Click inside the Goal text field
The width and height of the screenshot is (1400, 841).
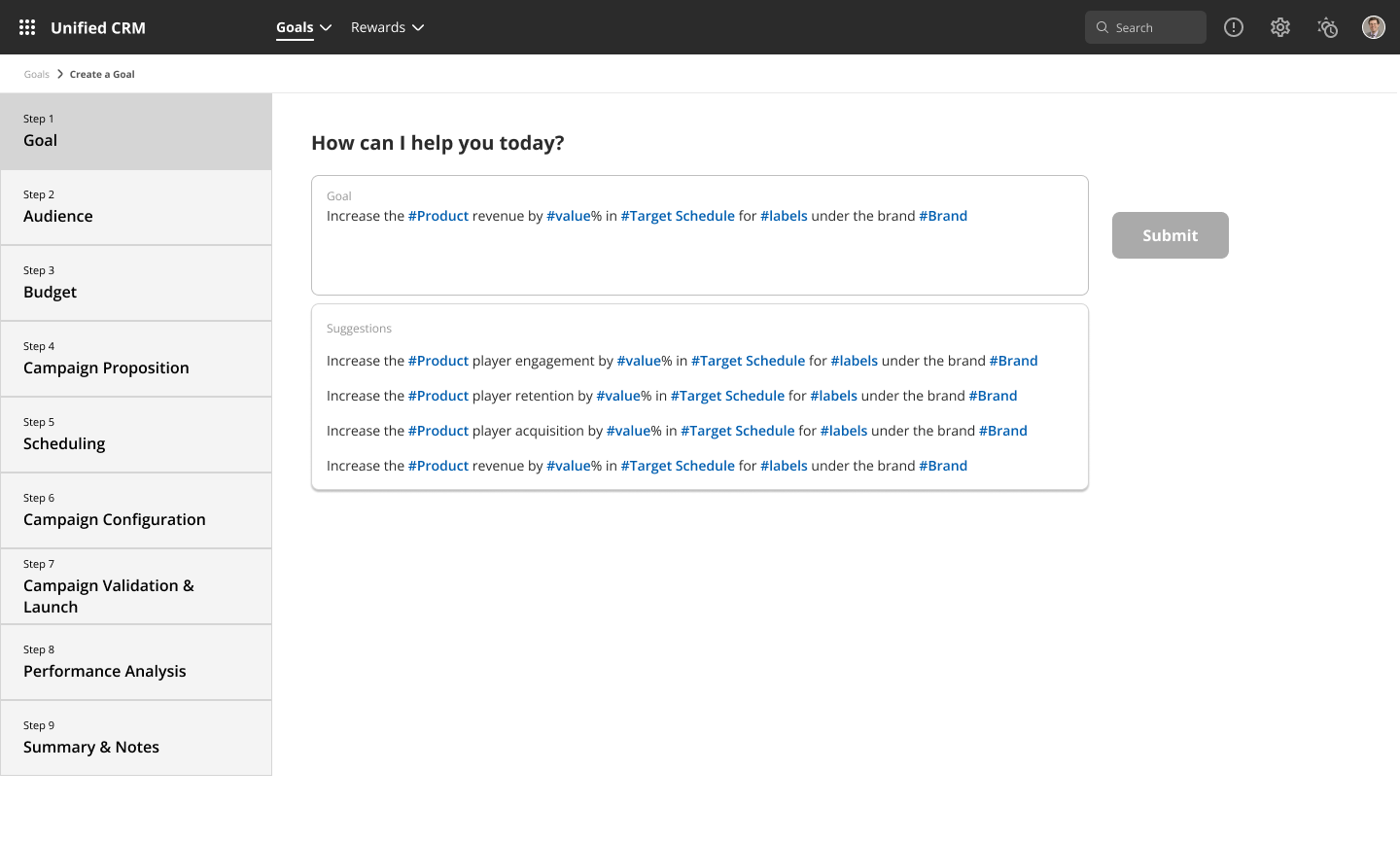click(x=699, y=253)
